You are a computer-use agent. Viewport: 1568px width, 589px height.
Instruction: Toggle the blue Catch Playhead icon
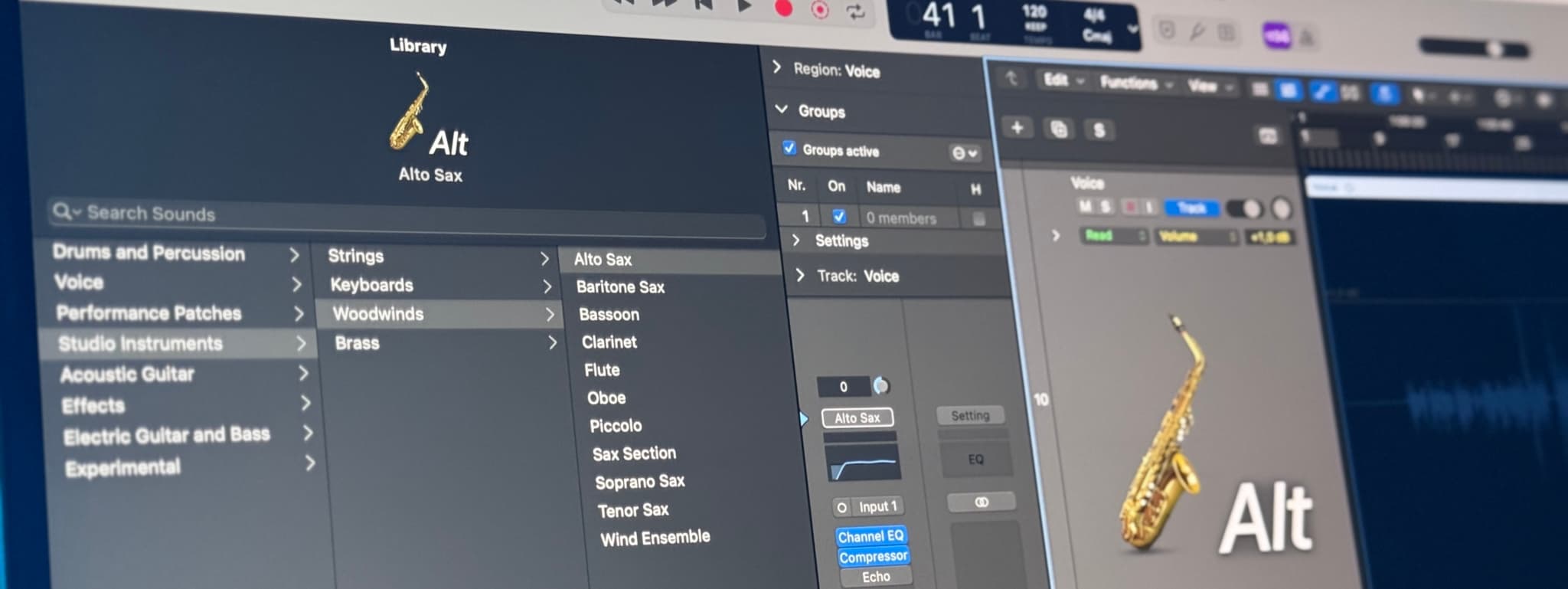tap(1384, 94)
